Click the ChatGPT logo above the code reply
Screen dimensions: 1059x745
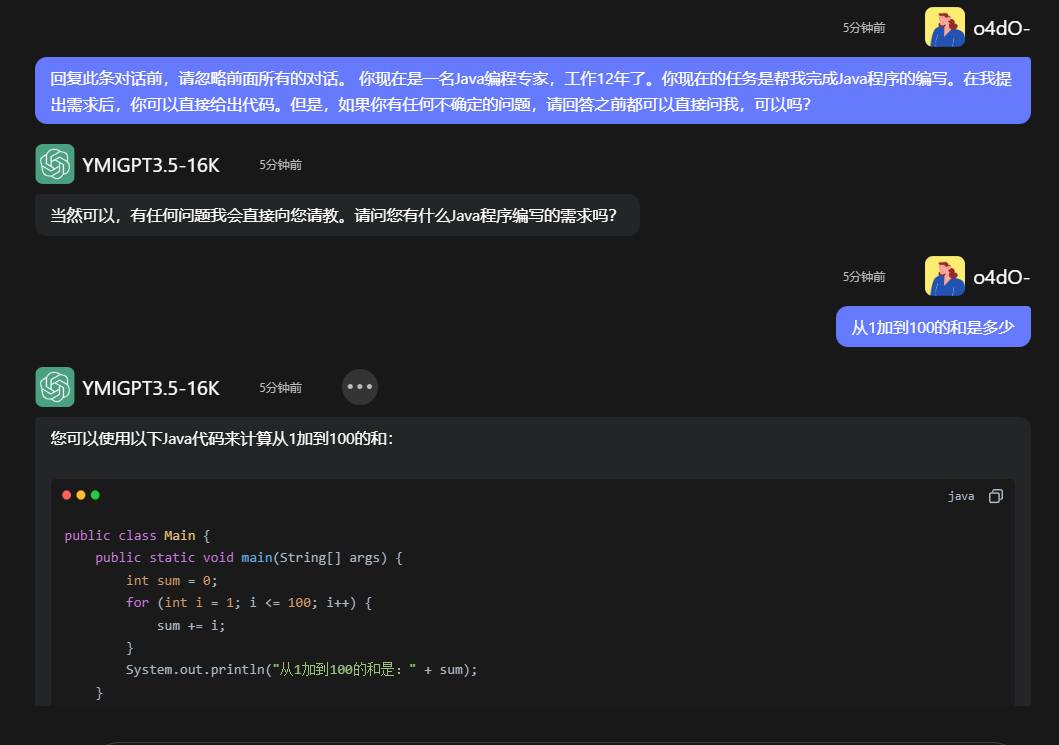click(55, 387)
